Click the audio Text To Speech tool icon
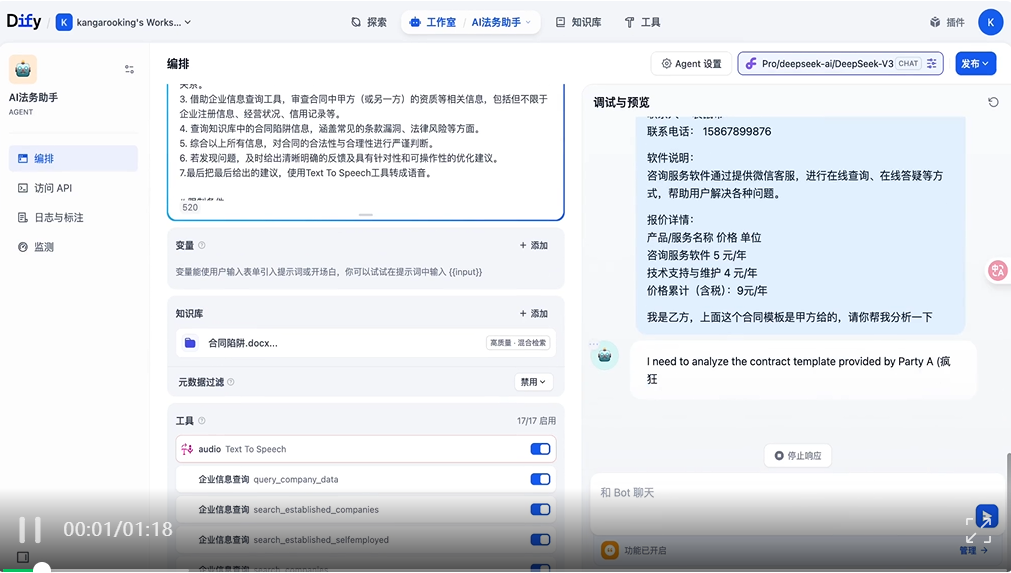1011x573 pixels. coord(187,449)
